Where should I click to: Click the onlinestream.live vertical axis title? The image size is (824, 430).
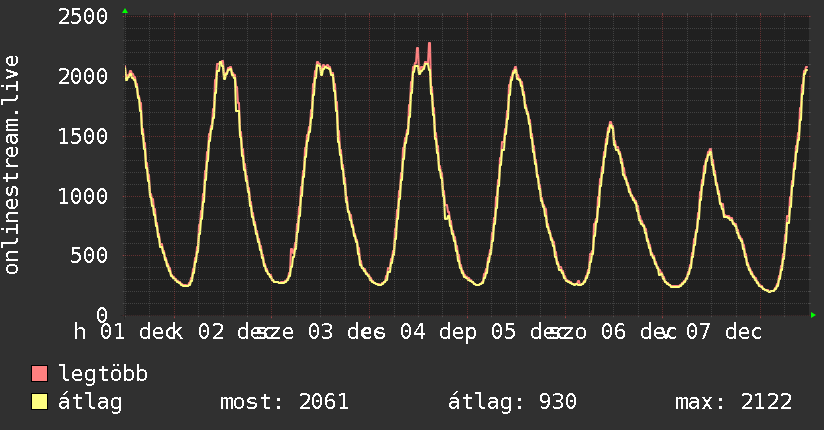(13, 165)
